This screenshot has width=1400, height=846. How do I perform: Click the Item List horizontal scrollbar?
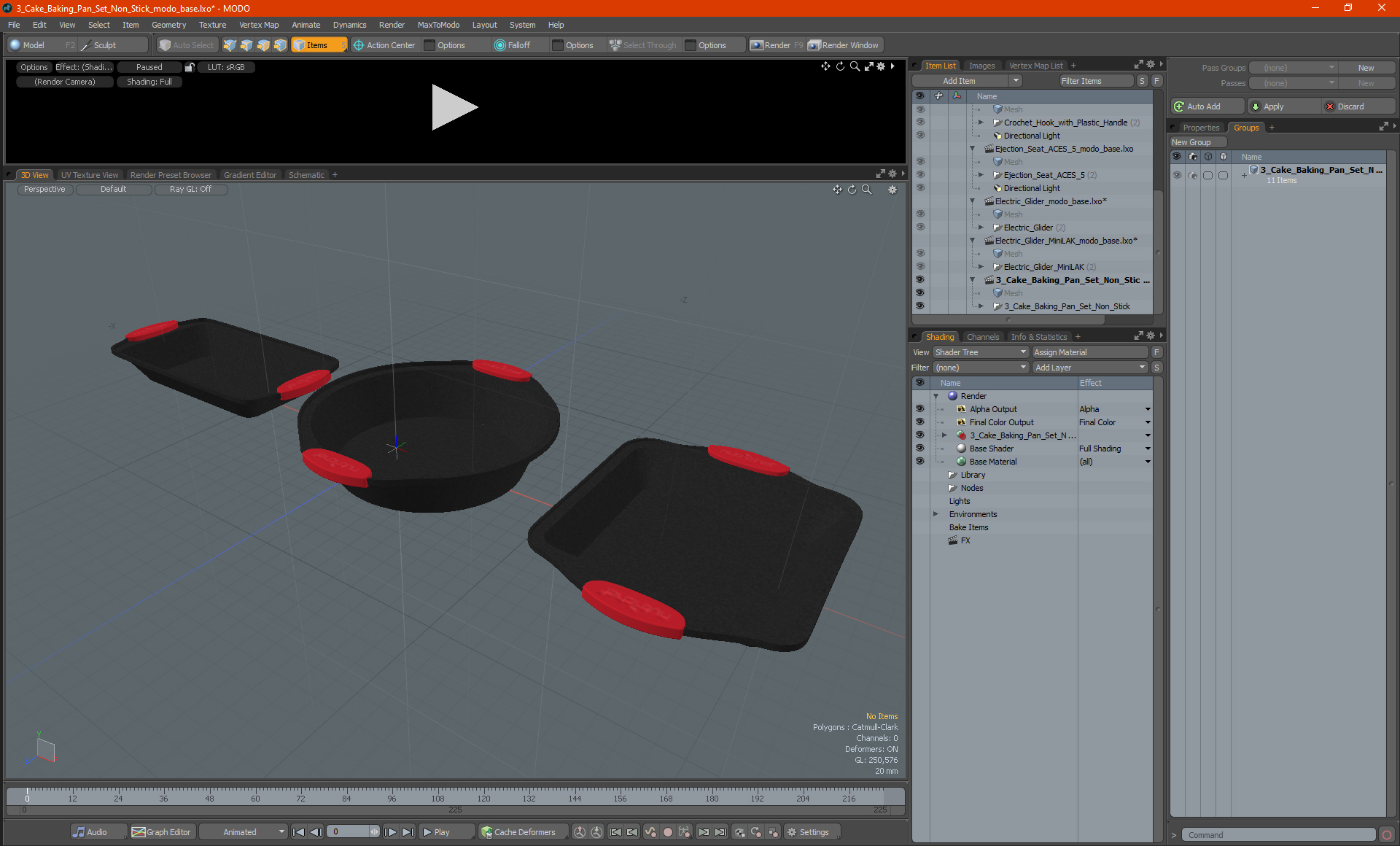pyautogui.click(x=1009, y=319)
